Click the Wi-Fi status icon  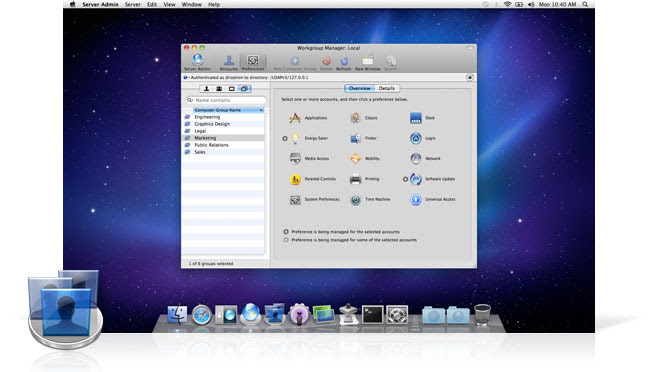pos(507,4)
